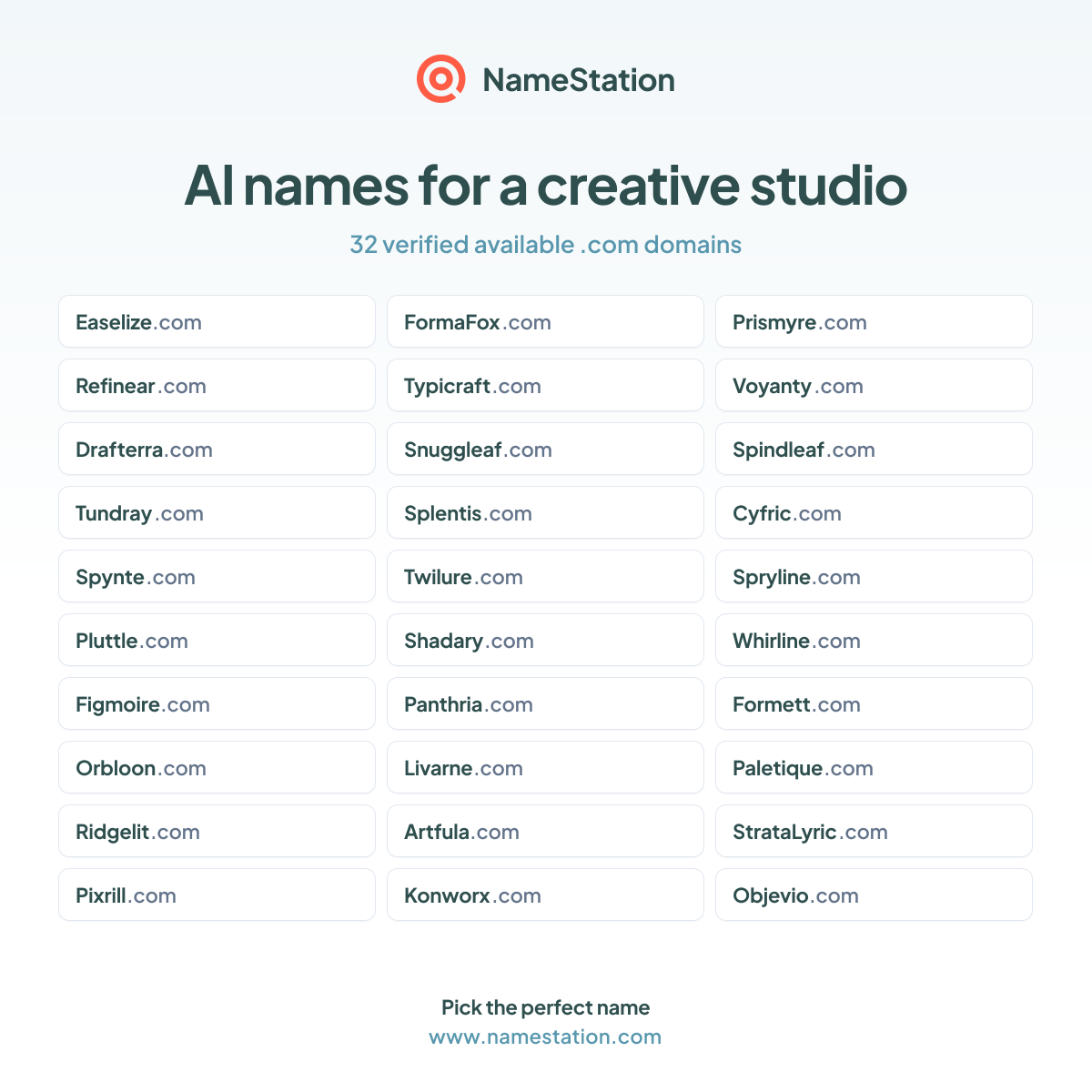Choose the Figmoire.com domain card
The height and width of the screenshot is (1092, 1092).
pyautogui.click(x=217, y=703)
